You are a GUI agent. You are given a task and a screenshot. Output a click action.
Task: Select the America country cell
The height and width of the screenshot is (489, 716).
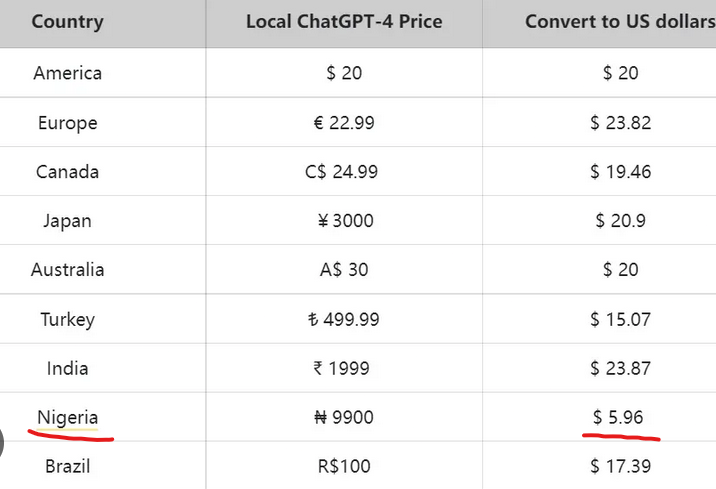pyautogui.click(x=68, y=73)
